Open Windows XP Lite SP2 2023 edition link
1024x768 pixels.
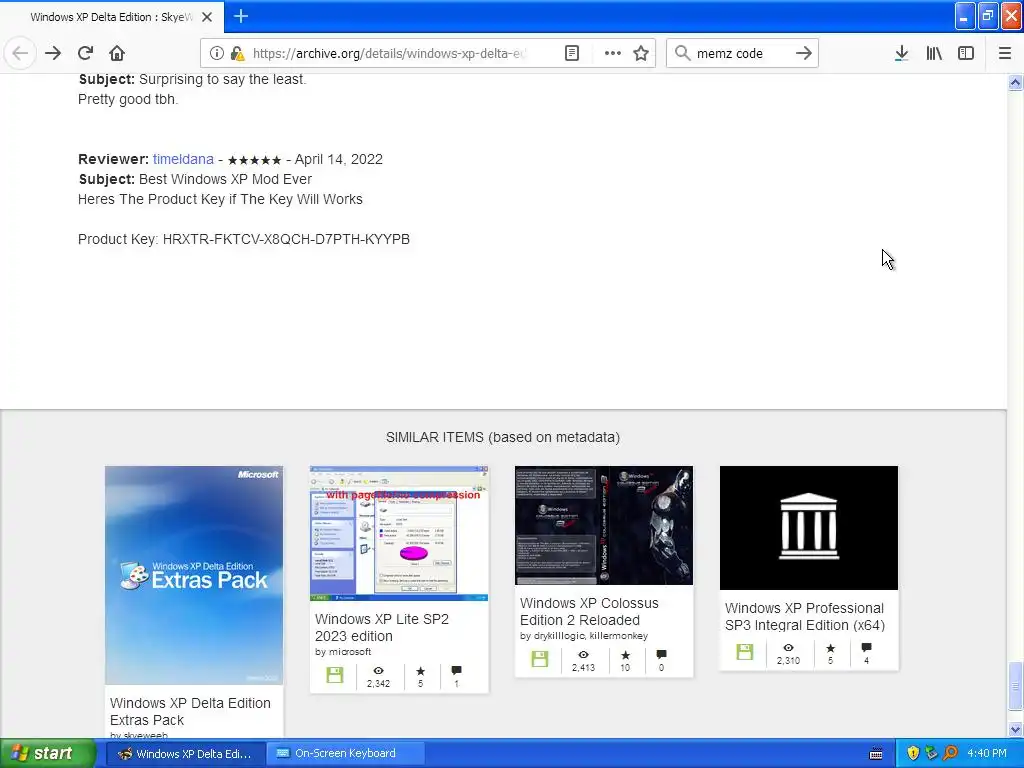point(382,627)
